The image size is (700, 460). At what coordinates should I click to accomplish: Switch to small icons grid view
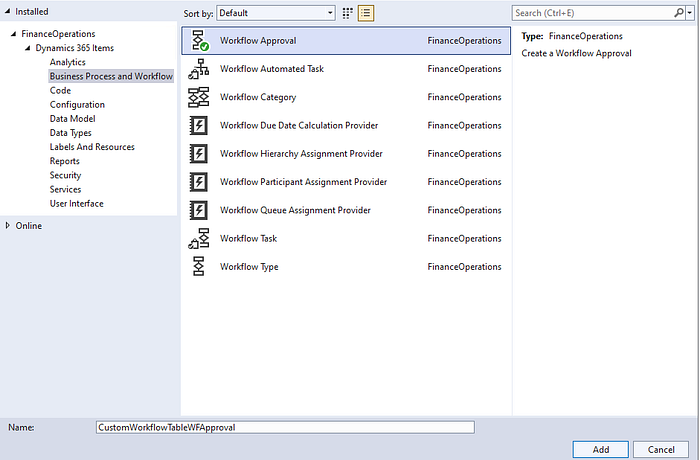point(347,13)
